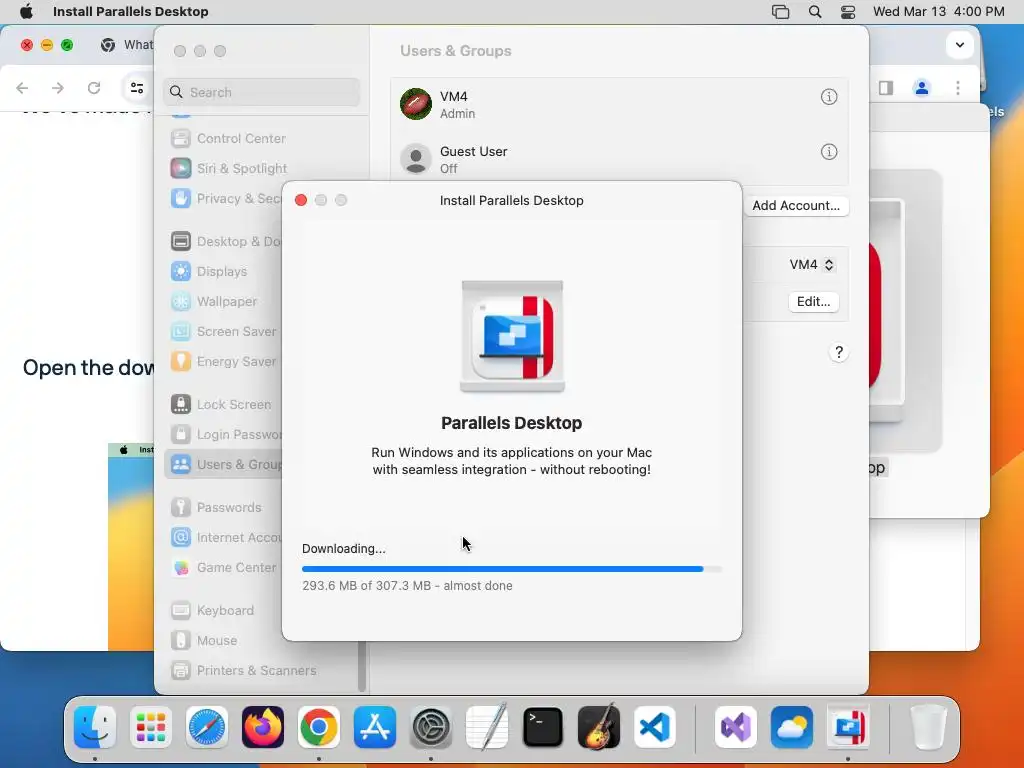Click Add Account button
The image size is (1024, 768).
click(796, 206)
